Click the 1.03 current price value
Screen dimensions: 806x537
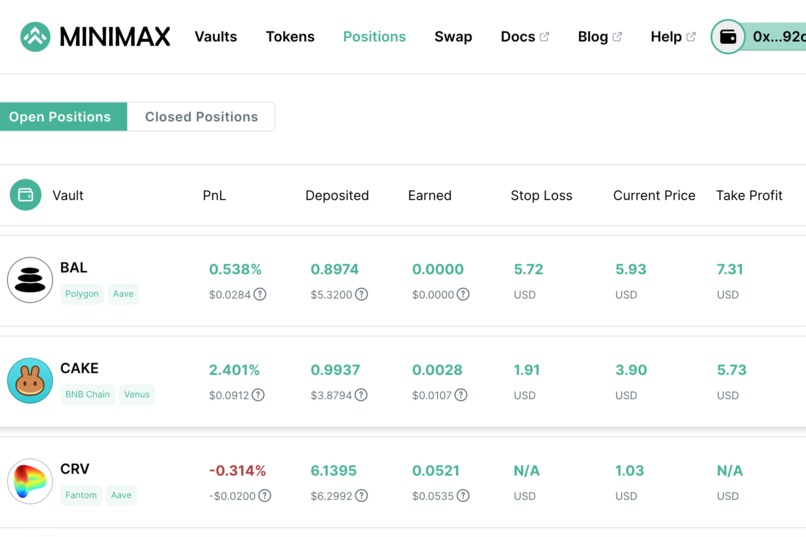coord(630,471)
